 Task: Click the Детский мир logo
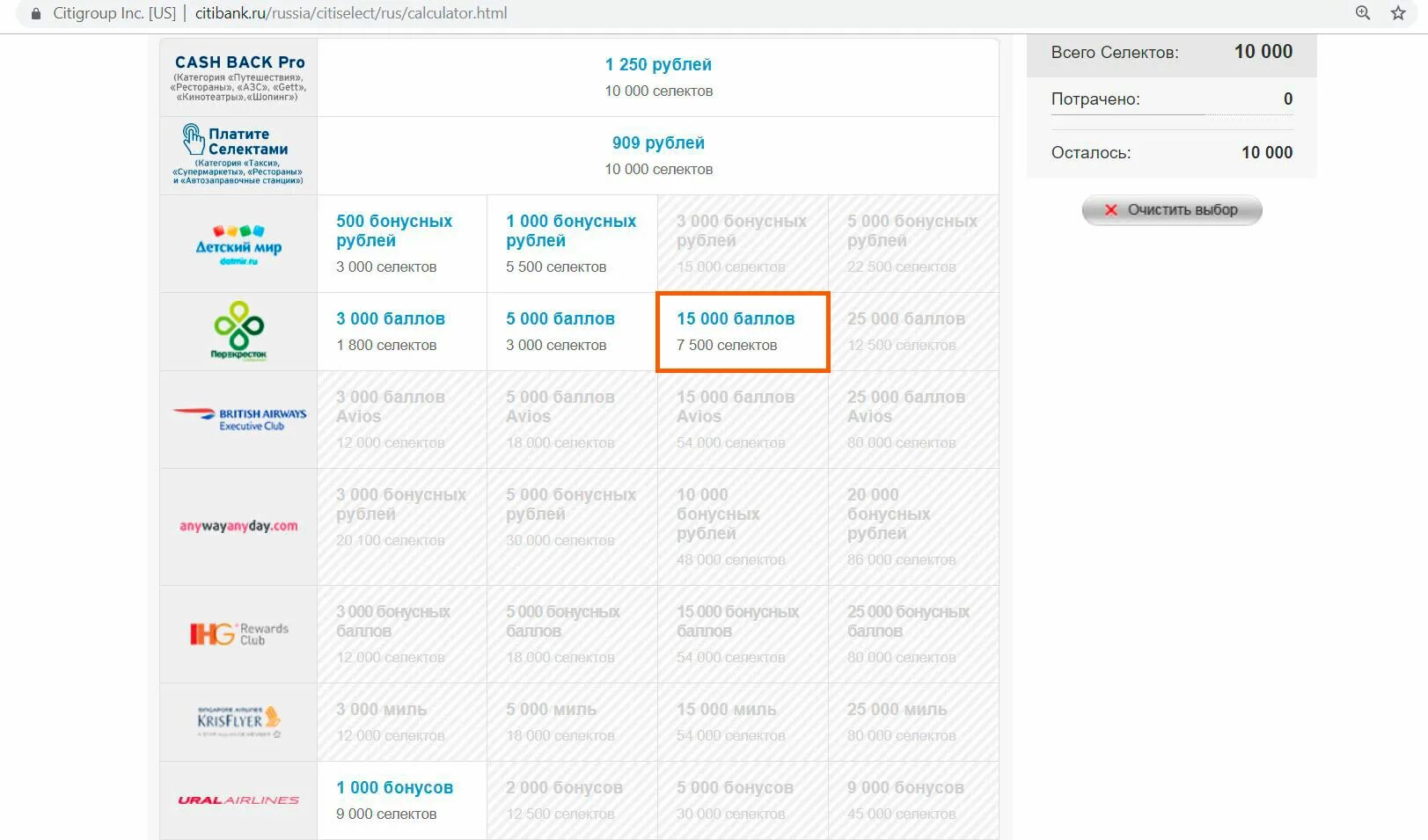[238, 245]
